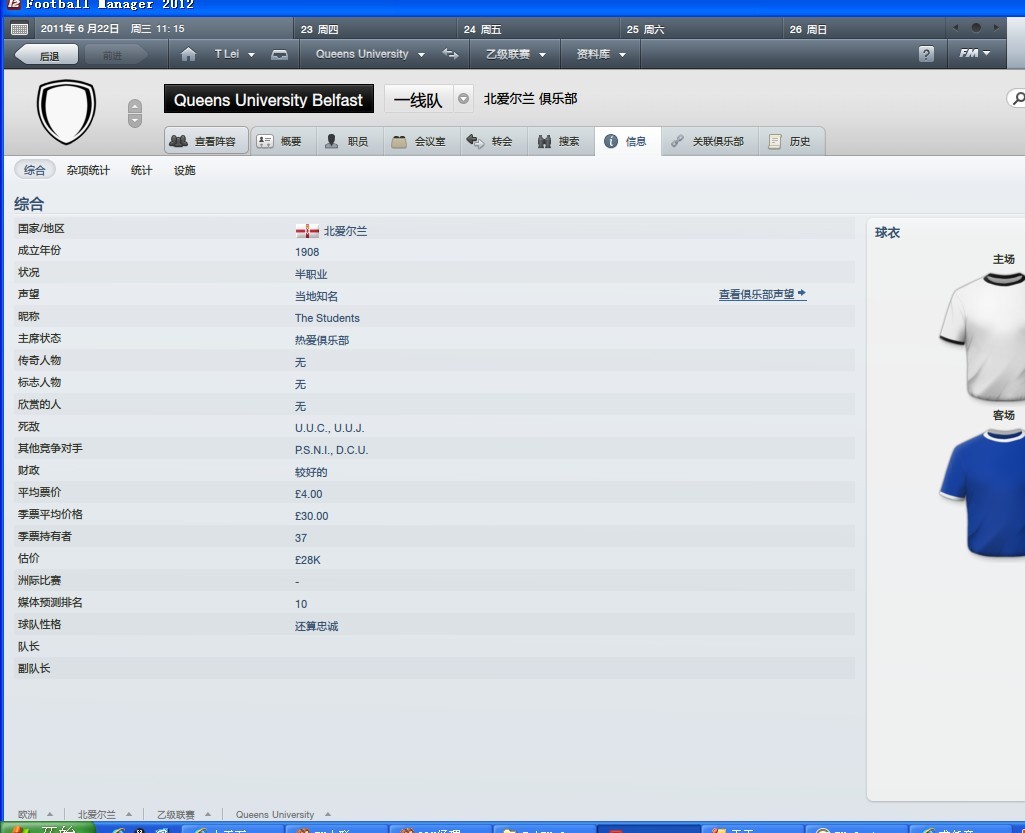Viewport: 1025px width, 833px height.
Task: Click the club up/down stepper arrows
Action: (135, 114)
